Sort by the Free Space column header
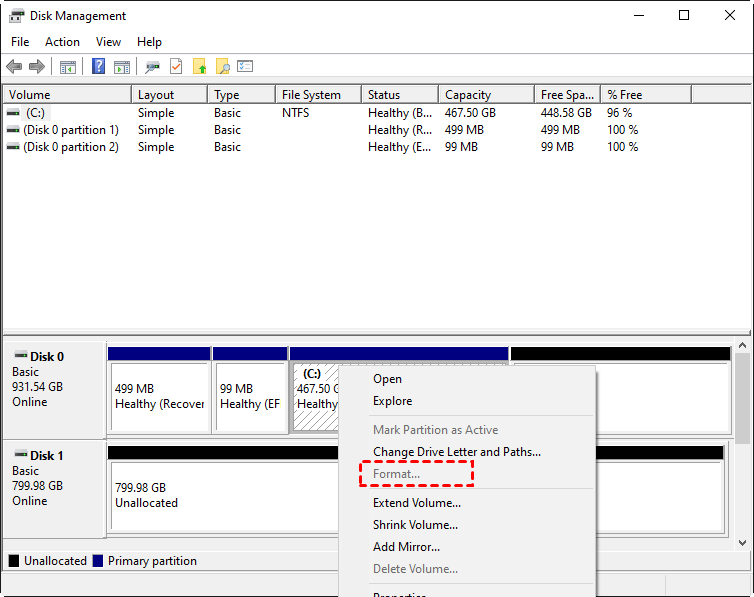Viewport: 754px width, 597px height. (x=568, y=95)
